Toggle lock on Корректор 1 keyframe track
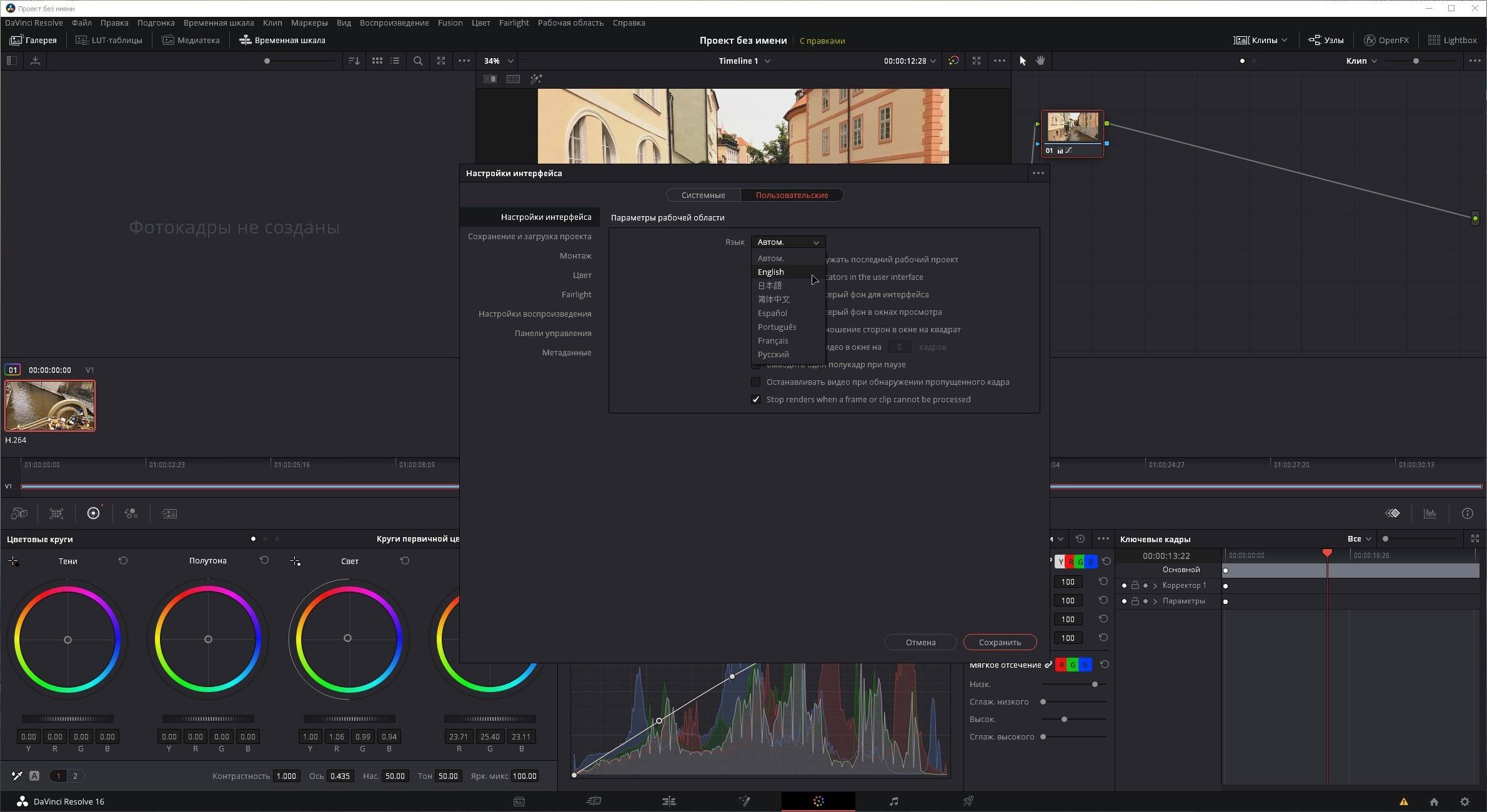Image resolution: width=1487 pixels, height=812 pixels. pyautogui.click(x=1135, y=585)
